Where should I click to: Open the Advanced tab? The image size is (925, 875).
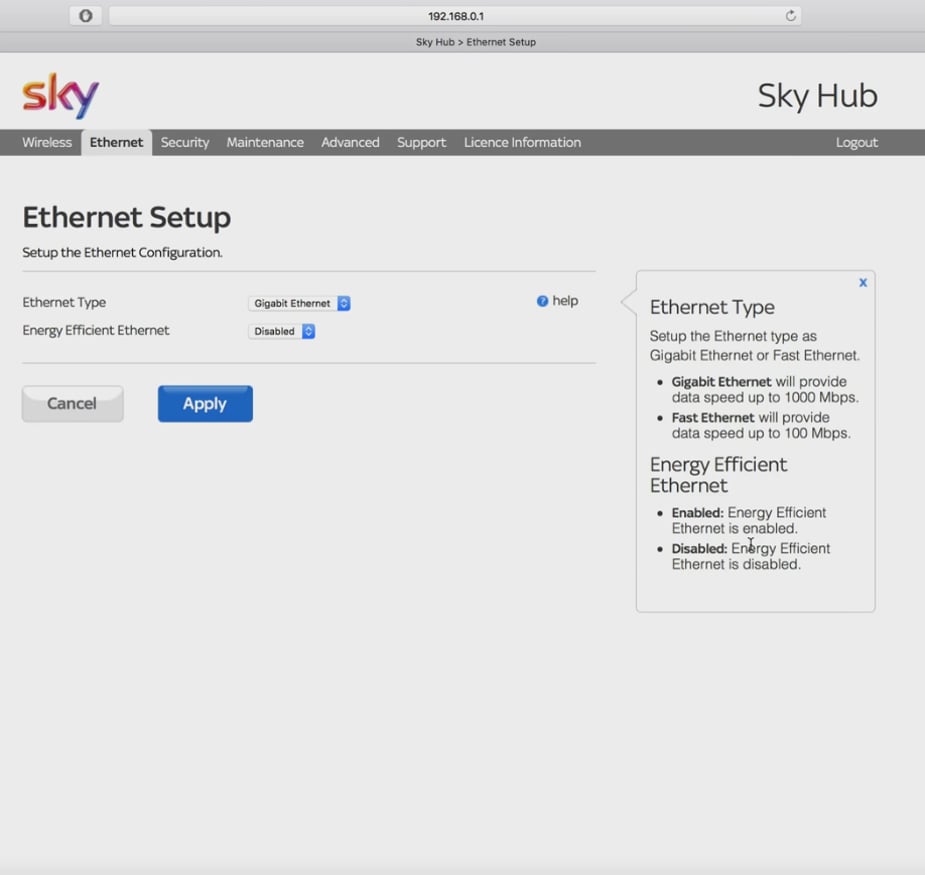350,142
